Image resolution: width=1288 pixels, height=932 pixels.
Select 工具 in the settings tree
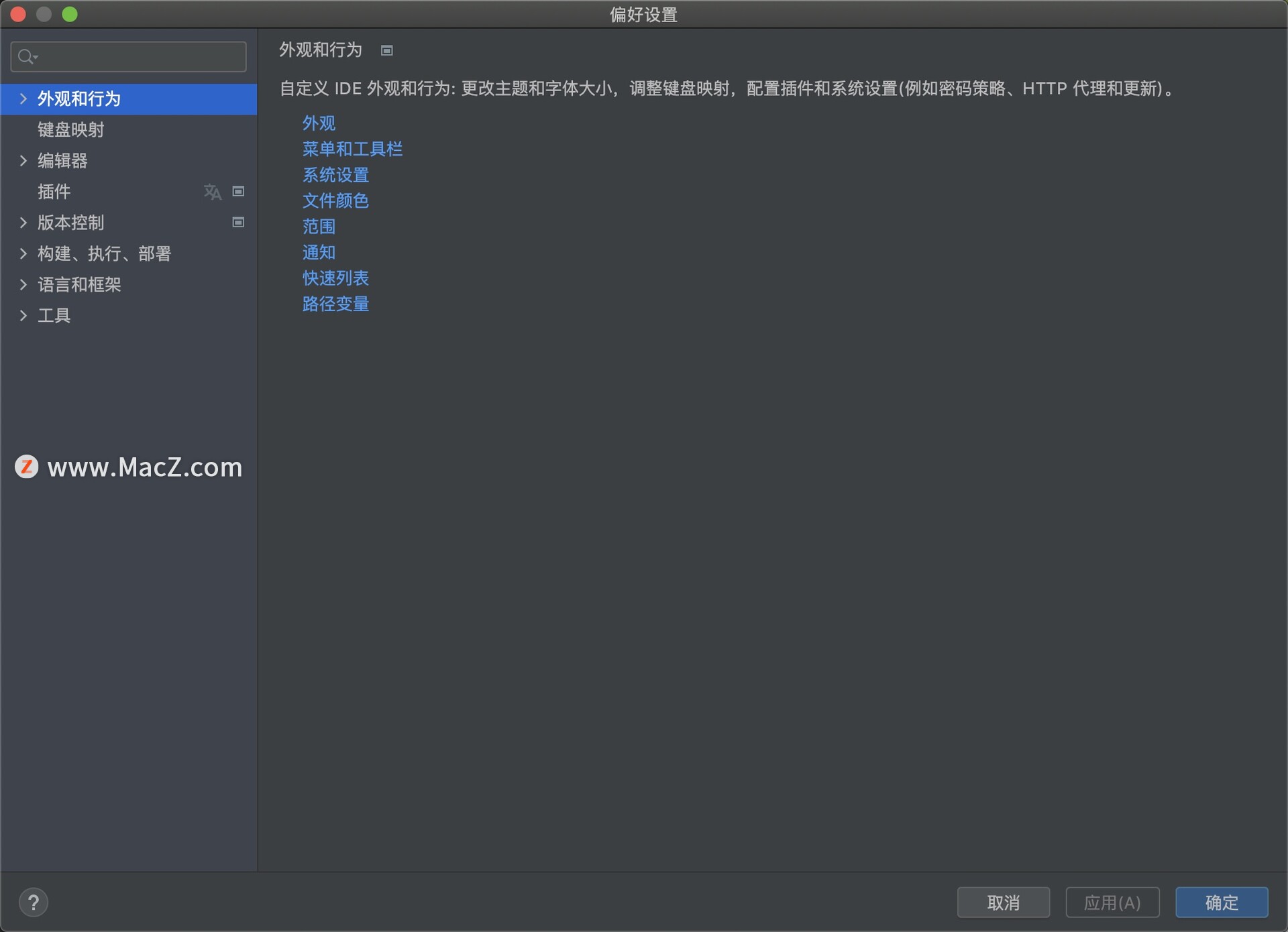(128, 315)
